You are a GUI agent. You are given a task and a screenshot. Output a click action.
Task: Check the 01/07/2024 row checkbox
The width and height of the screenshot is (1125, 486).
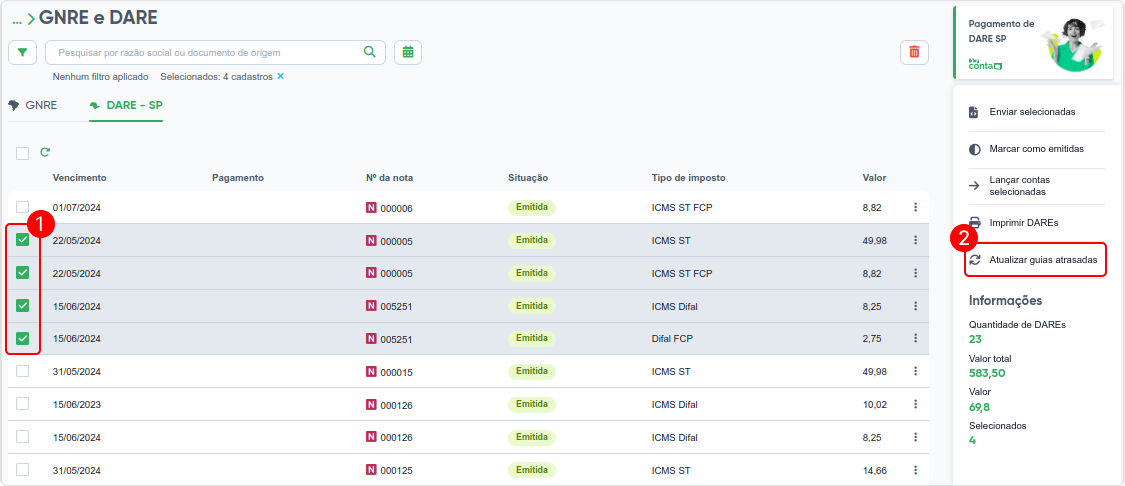[x=22, y=207]
